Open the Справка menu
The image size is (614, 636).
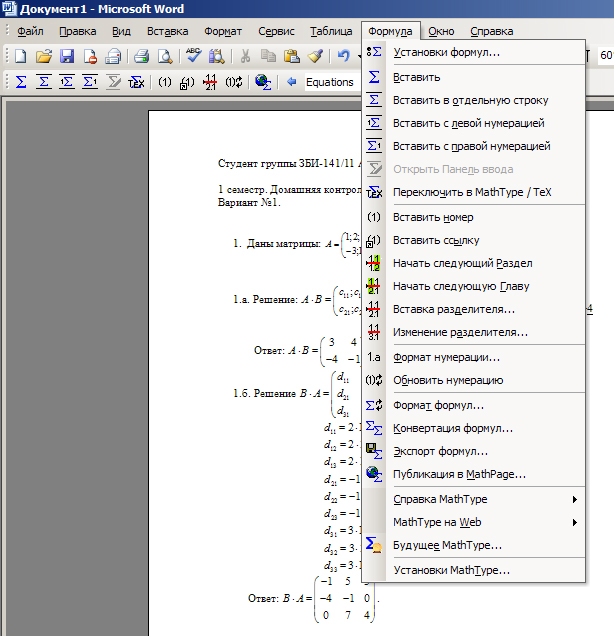pos(492,31)
